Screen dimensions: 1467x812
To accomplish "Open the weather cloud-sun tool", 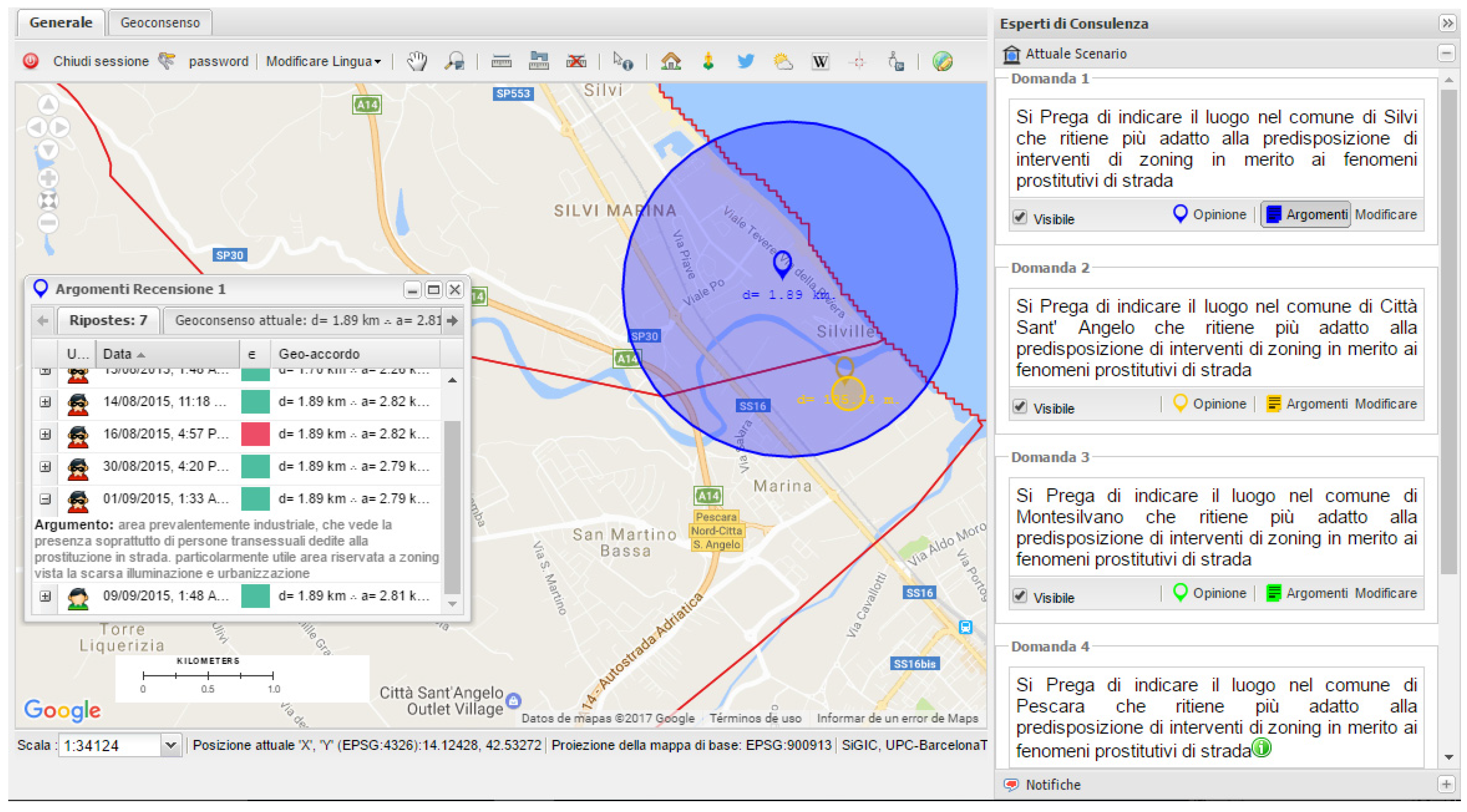I will click(x=783, y=61).
